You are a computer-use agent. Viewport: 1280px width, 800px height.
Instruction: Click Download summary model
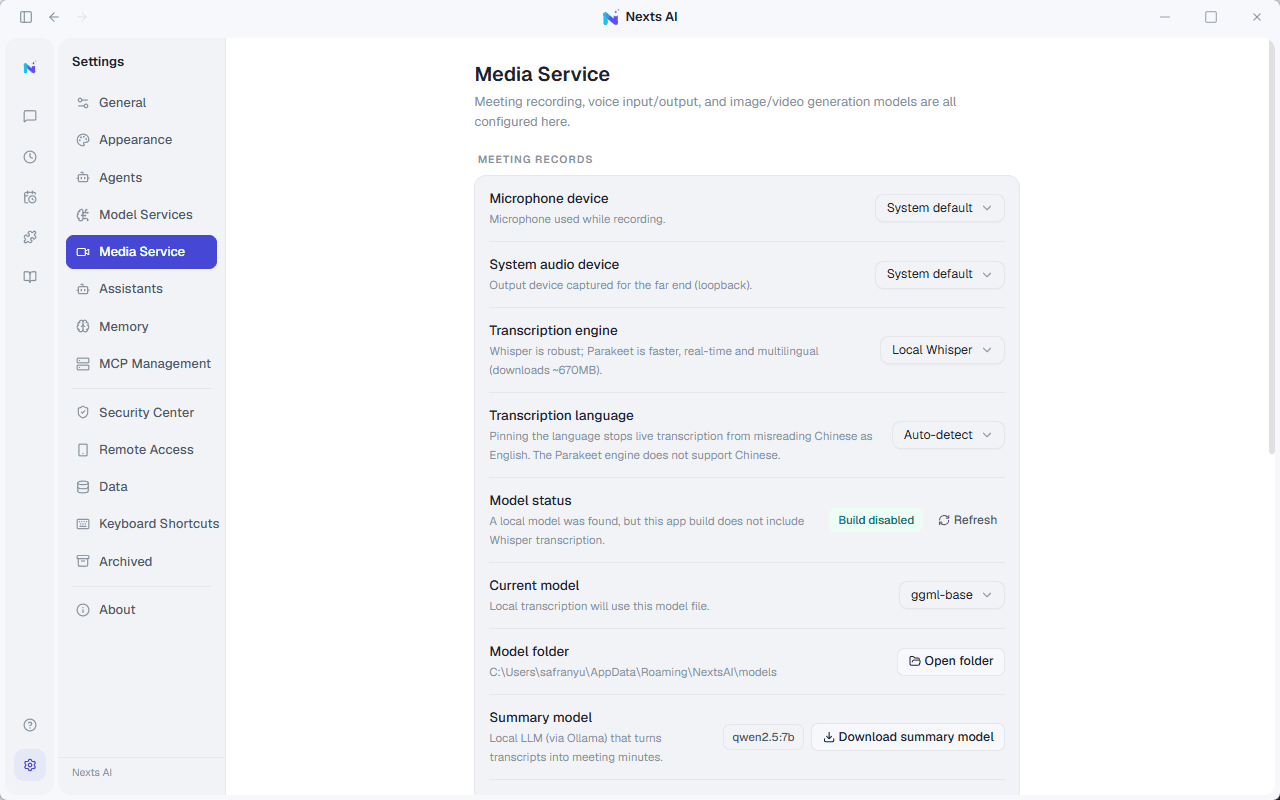[x=908, y=737]
